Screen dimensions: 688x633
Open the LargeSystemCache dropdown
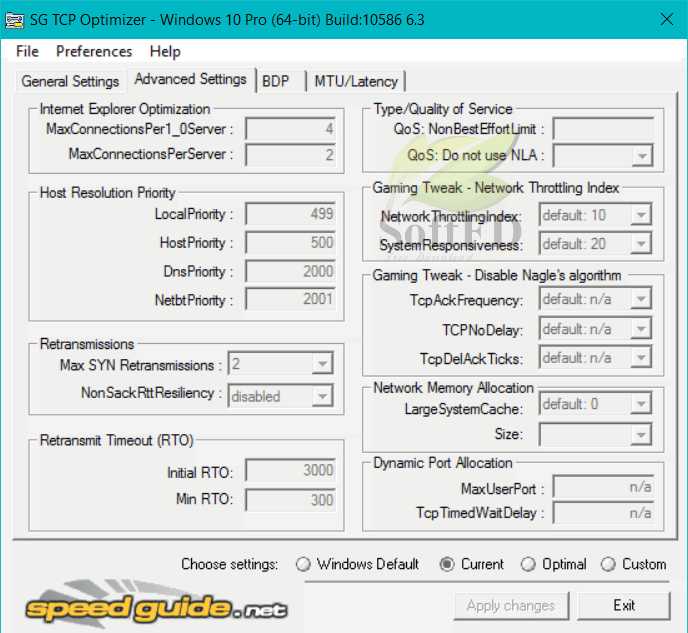tap(641, 404)
